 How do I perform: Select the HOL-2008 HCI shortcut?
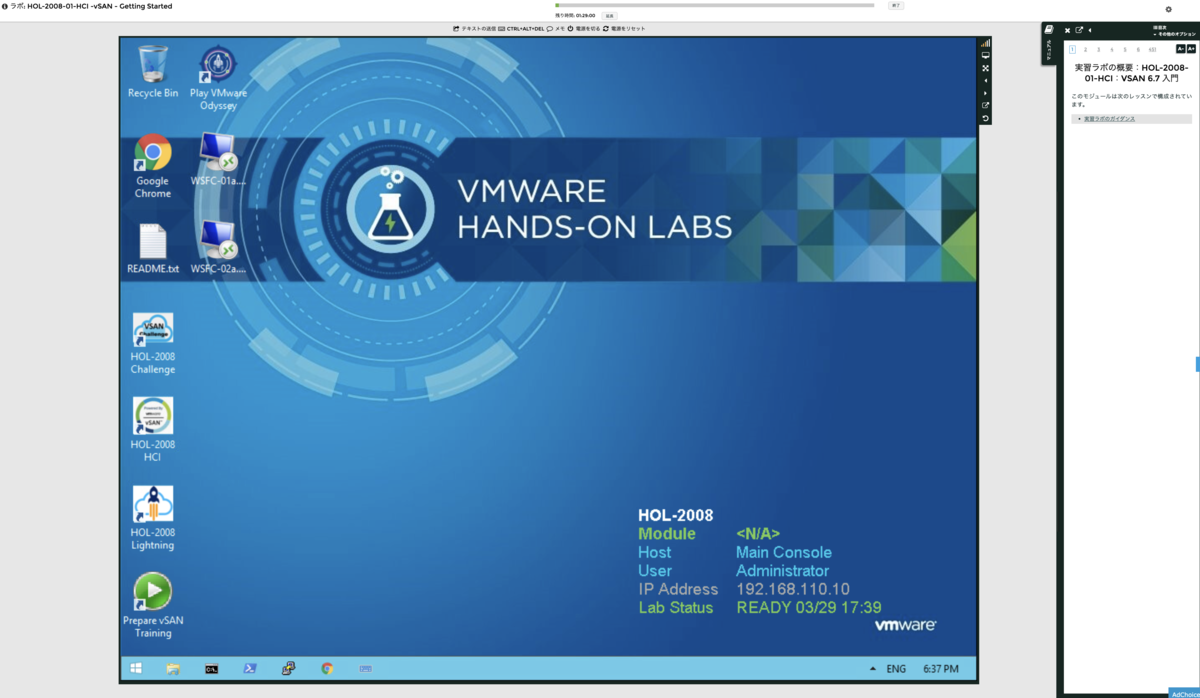(x=153, y=430)
